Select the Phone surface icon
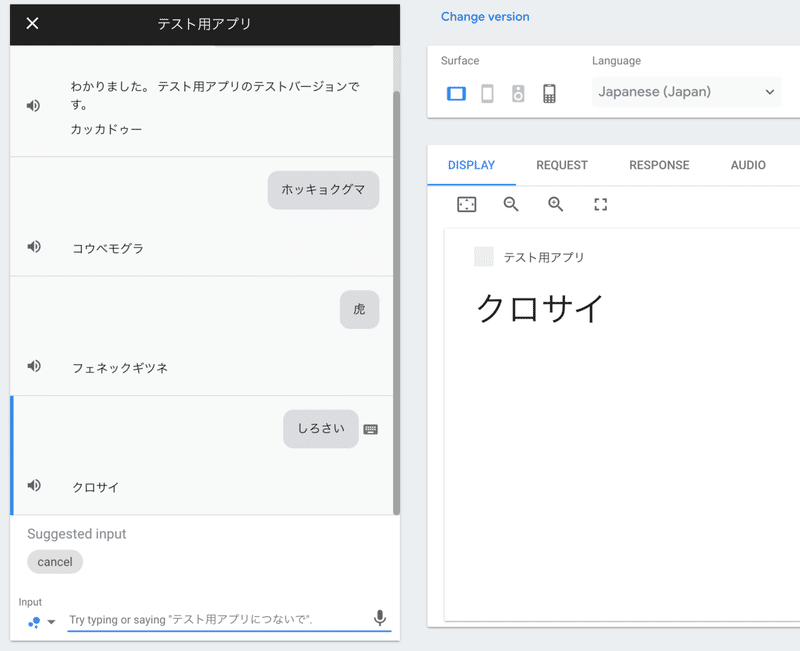Image resolution: width=800 pixels, height=651 pixels. click(x=487, y=94)
